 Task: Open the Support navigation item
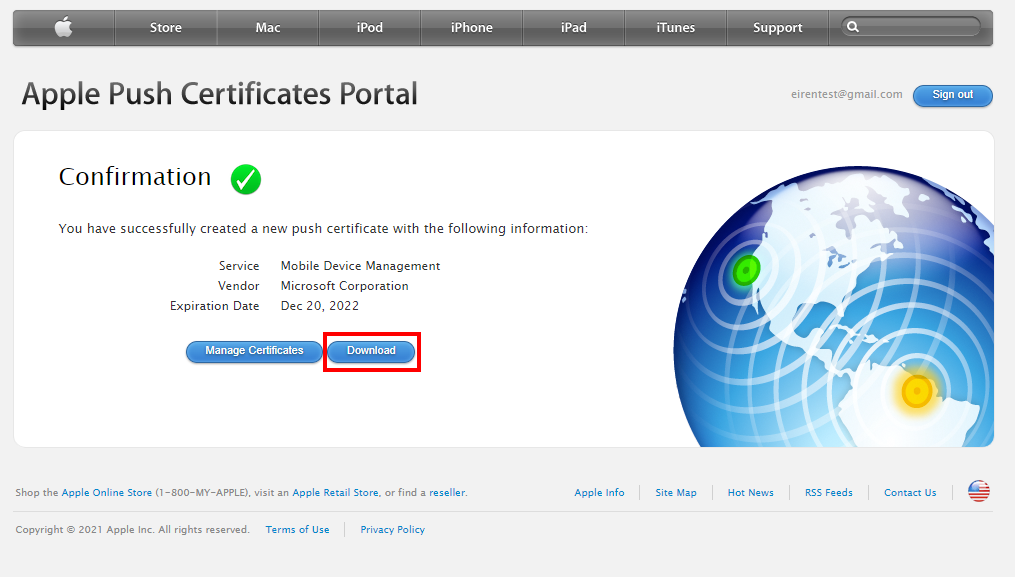point(777,28)
